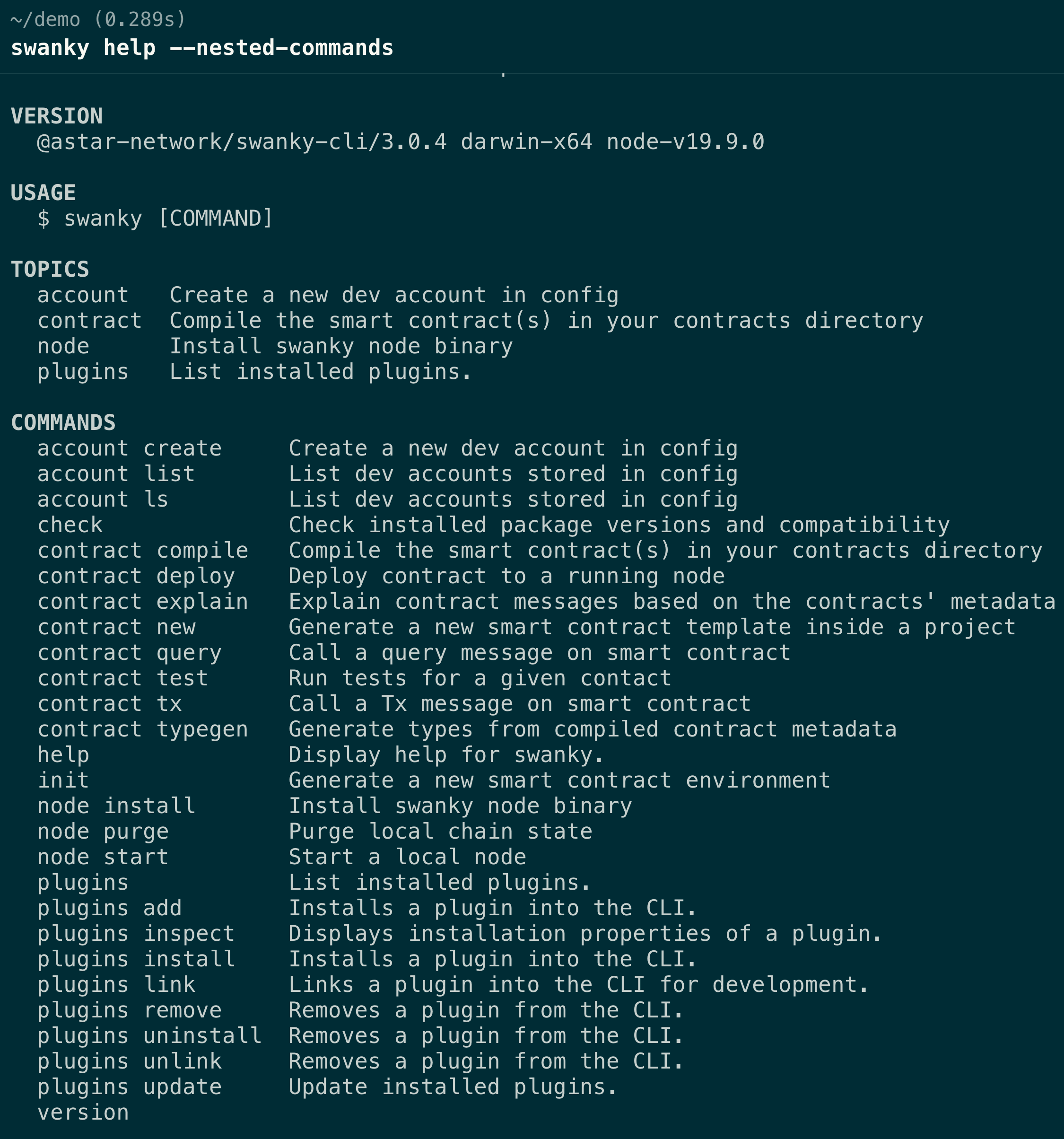Click the 'account create' command
1064x1139 pixels.
pyautogui.click(x=130, y=448)
